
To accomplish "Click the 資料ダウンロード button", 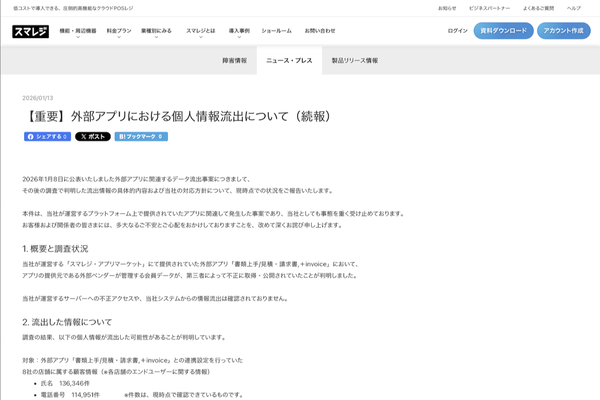I will [504, 31].
